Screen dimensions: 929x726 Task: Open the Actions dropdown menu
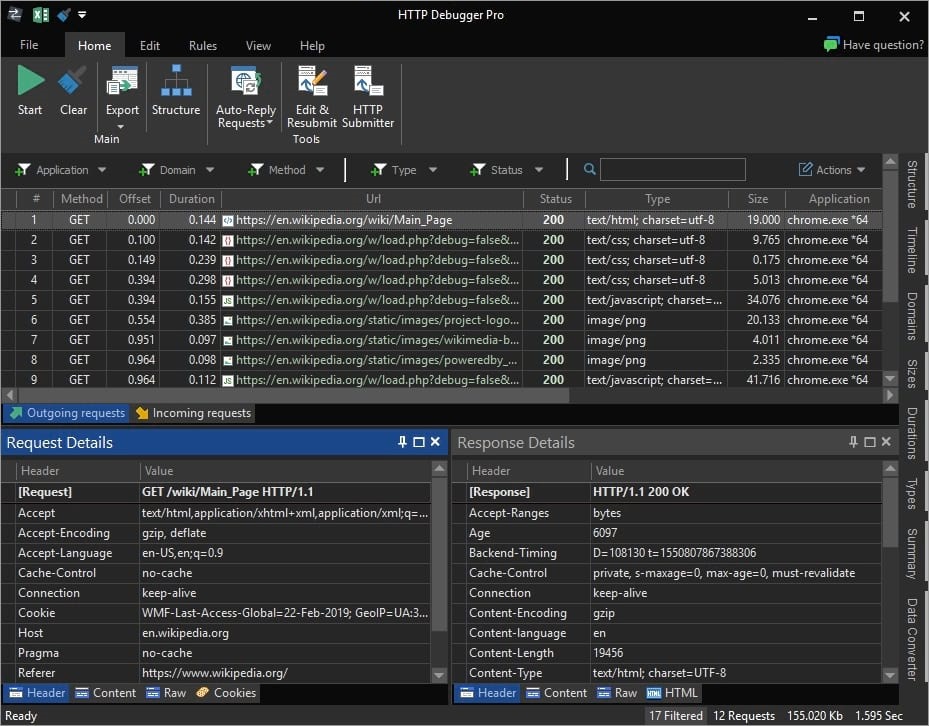832,170
